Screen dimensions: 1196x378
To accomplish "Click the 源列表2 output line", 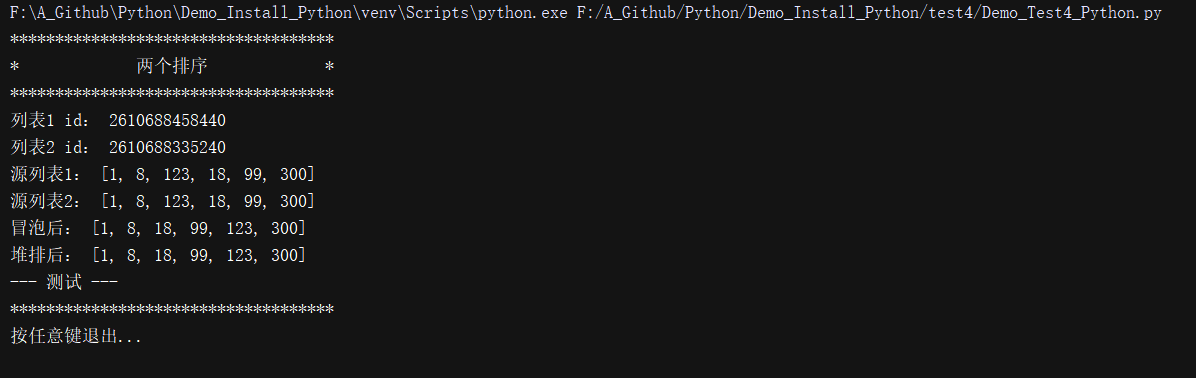I will coord(162,201).
